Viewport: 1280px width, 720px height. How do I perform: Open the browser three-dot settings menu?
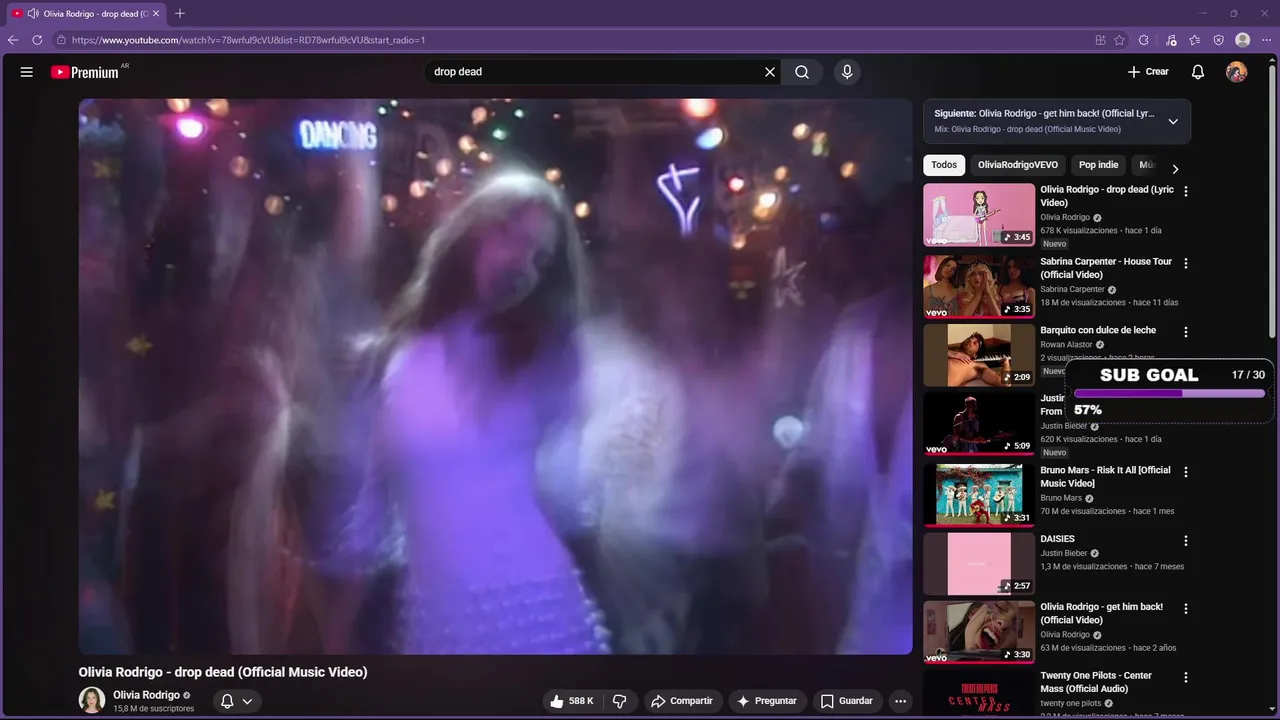pyautogui.click(x=1267, y=40)
